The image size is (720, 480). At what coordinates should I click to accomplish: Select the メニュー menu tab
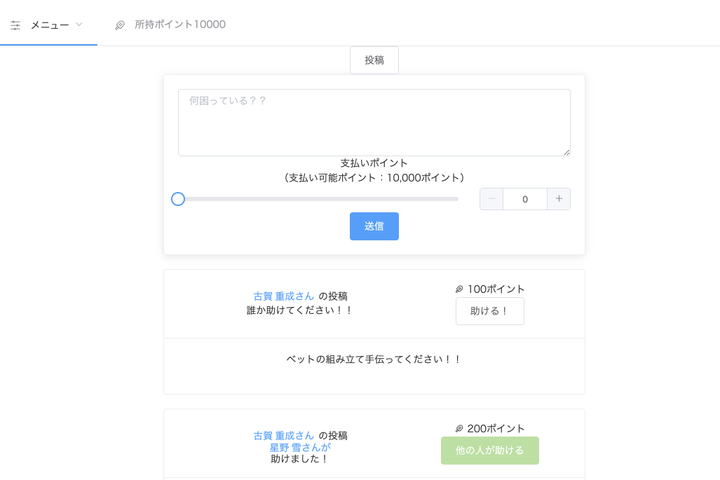(49, 25)
